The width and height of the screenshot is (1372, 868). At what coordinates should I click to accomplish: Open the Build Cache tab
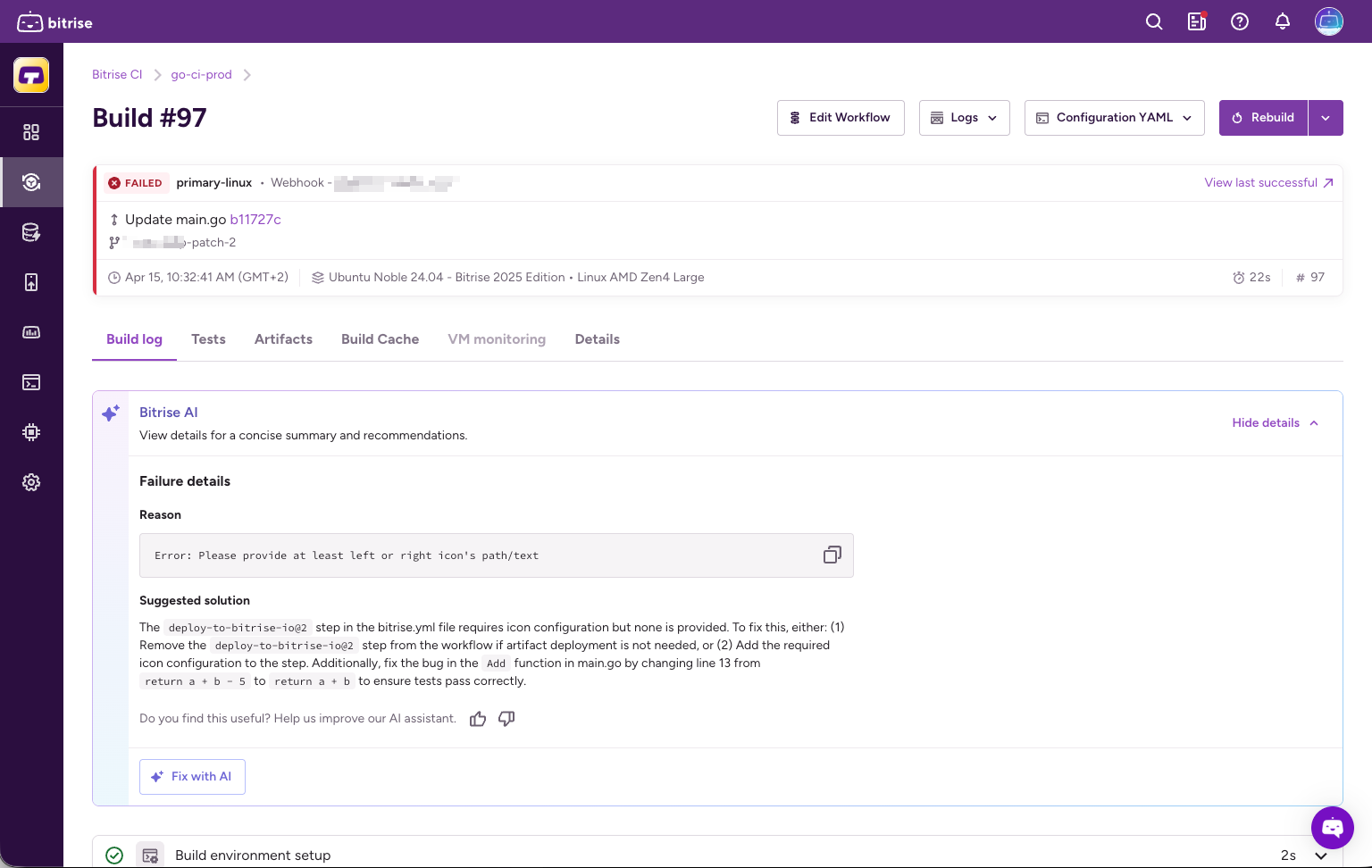(380, 339)
